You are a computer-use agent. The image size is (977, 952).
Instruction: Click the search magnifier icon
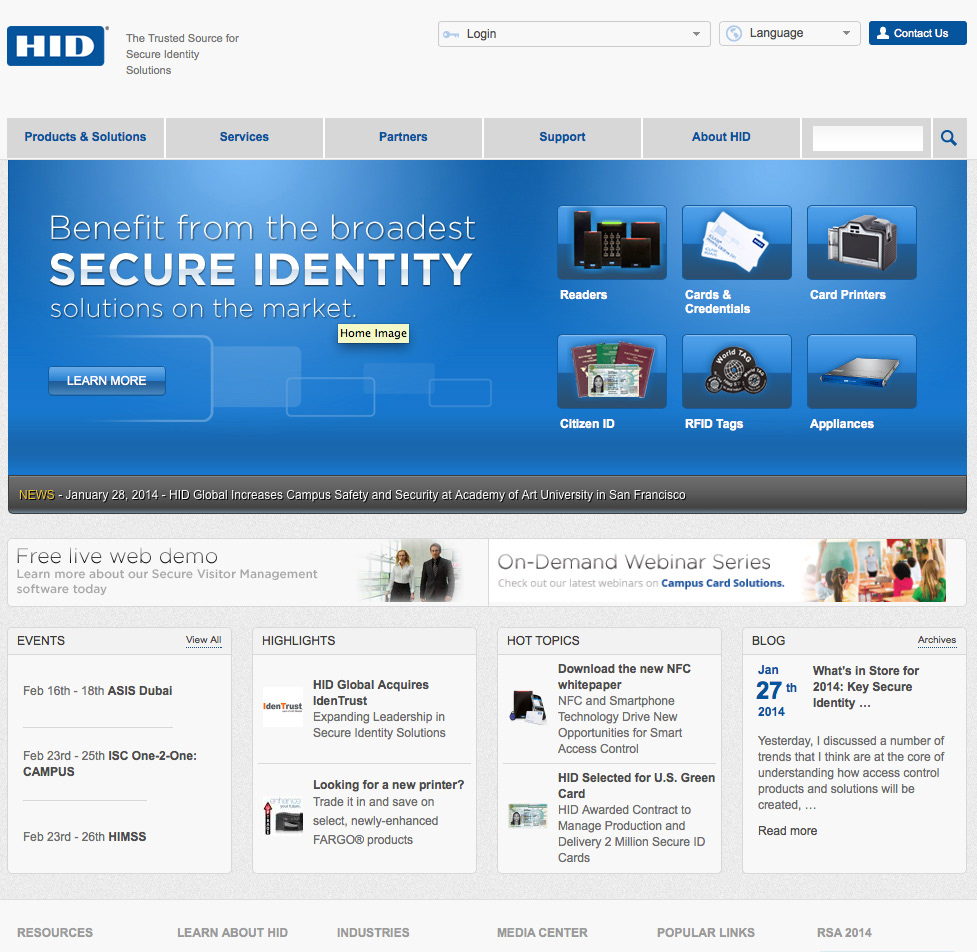pos(948,138)
